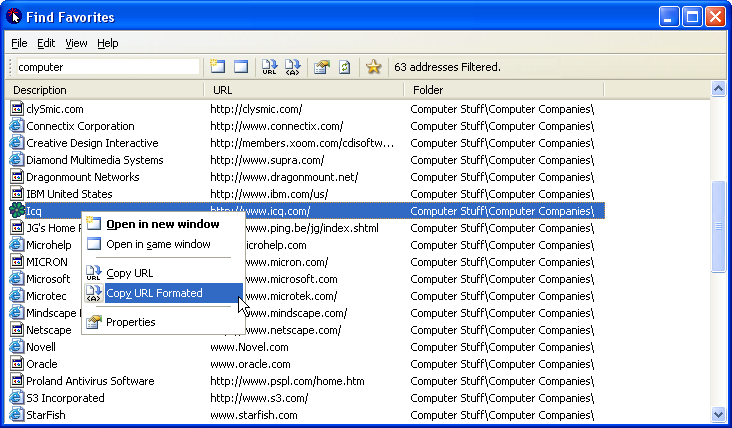Sort by the Description column header

tap(104, 90)
